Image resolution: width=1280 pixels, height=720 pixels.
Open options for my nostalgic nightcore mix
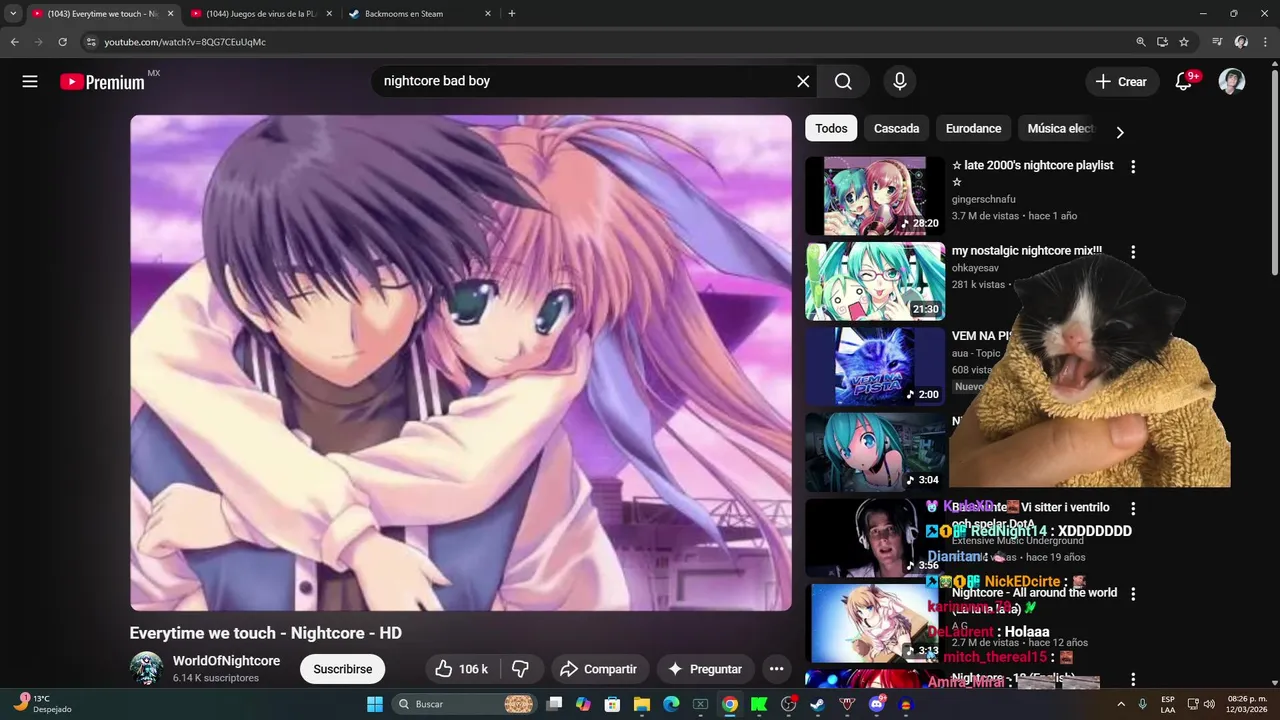pyautogui.click(x=1133, y=253)
